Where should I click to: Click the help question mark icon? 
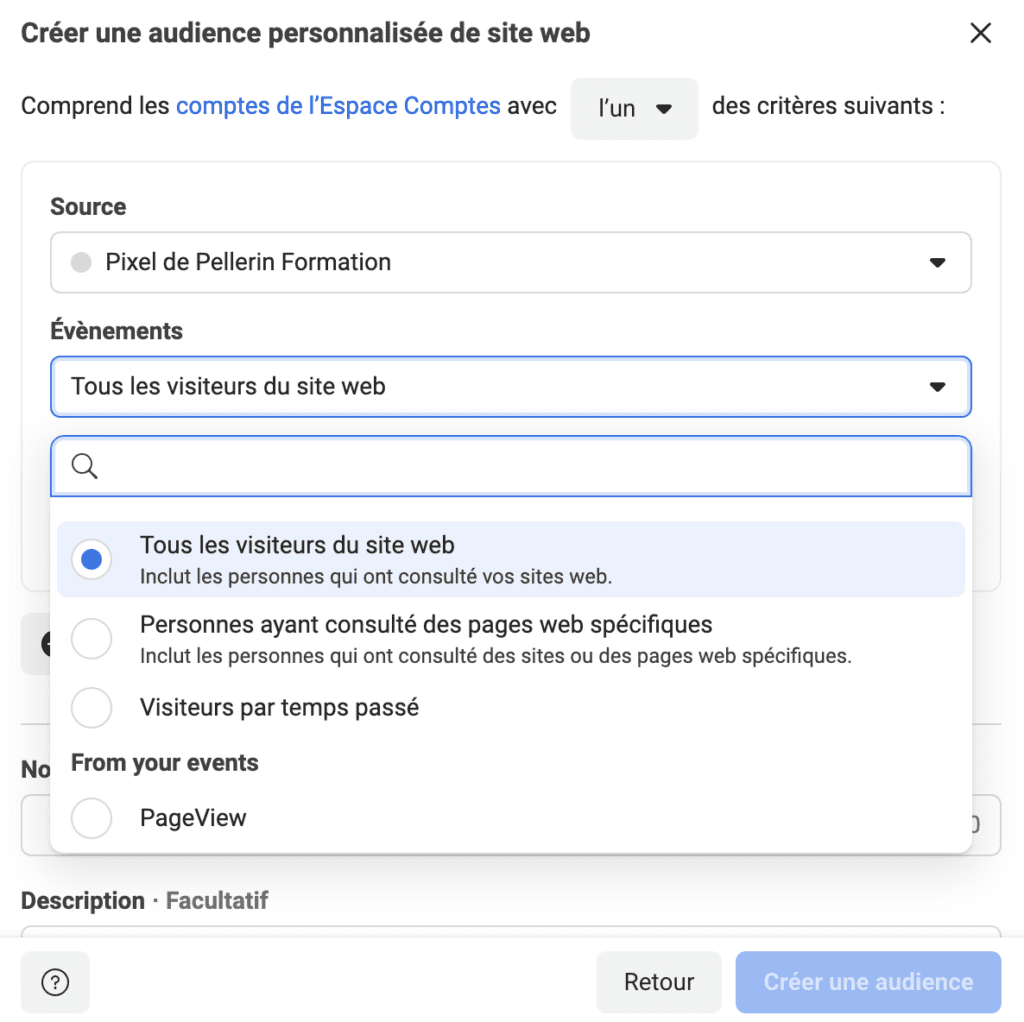click(55, 982)
